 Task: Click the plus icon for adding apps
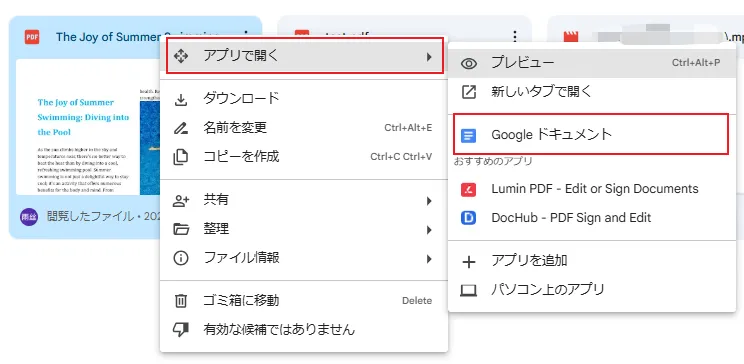click(x=469, y=261)
